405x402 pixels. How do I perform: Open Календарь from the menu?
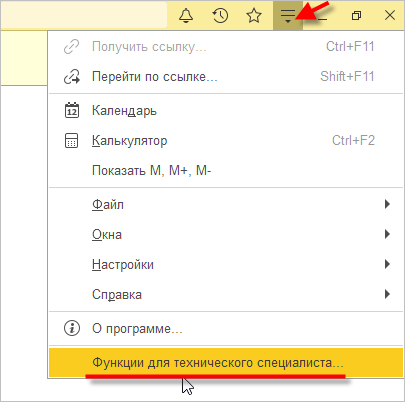click(226, 110)
